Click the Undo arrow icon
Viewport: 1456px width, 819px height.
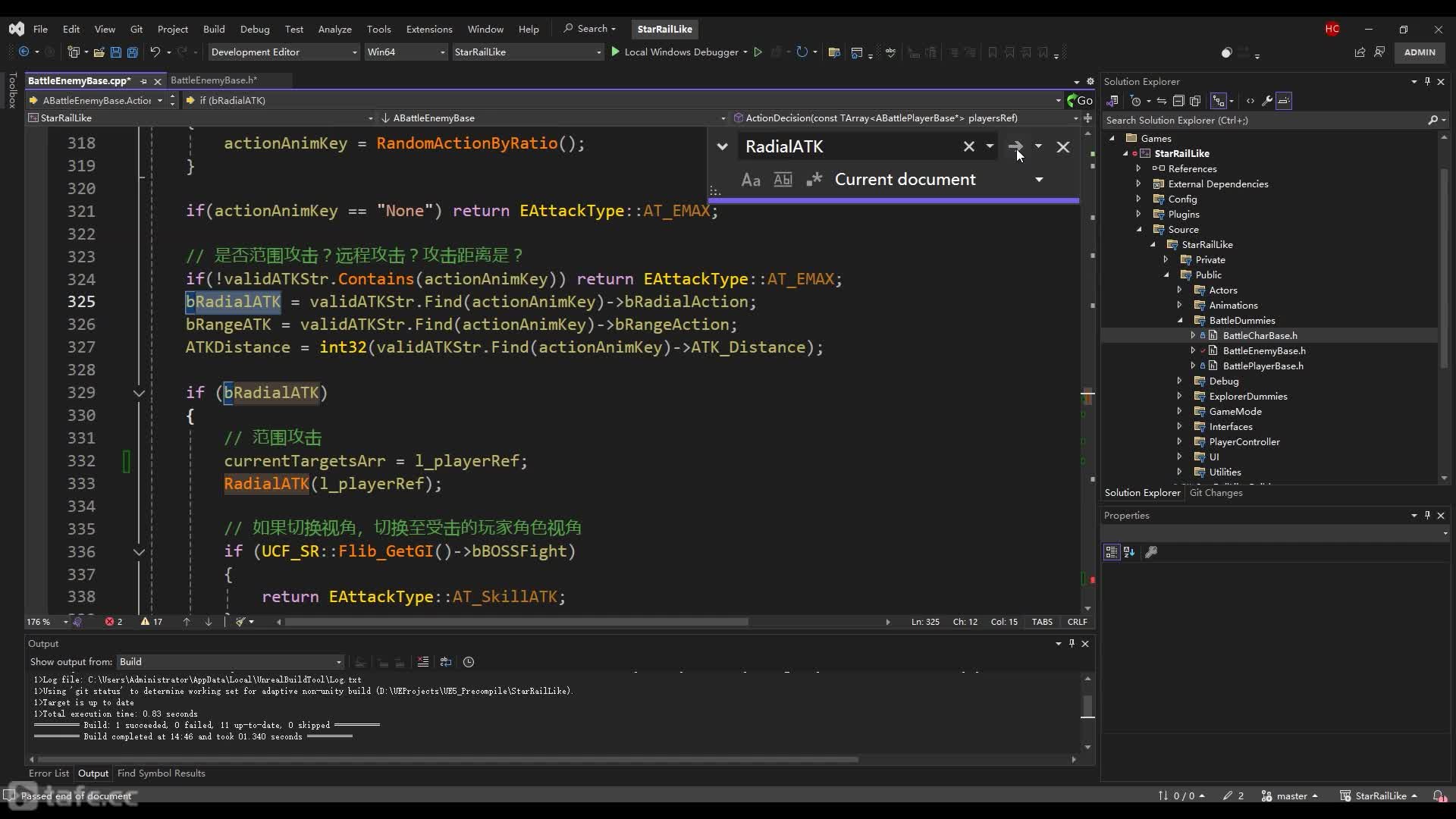coord(155,52)
